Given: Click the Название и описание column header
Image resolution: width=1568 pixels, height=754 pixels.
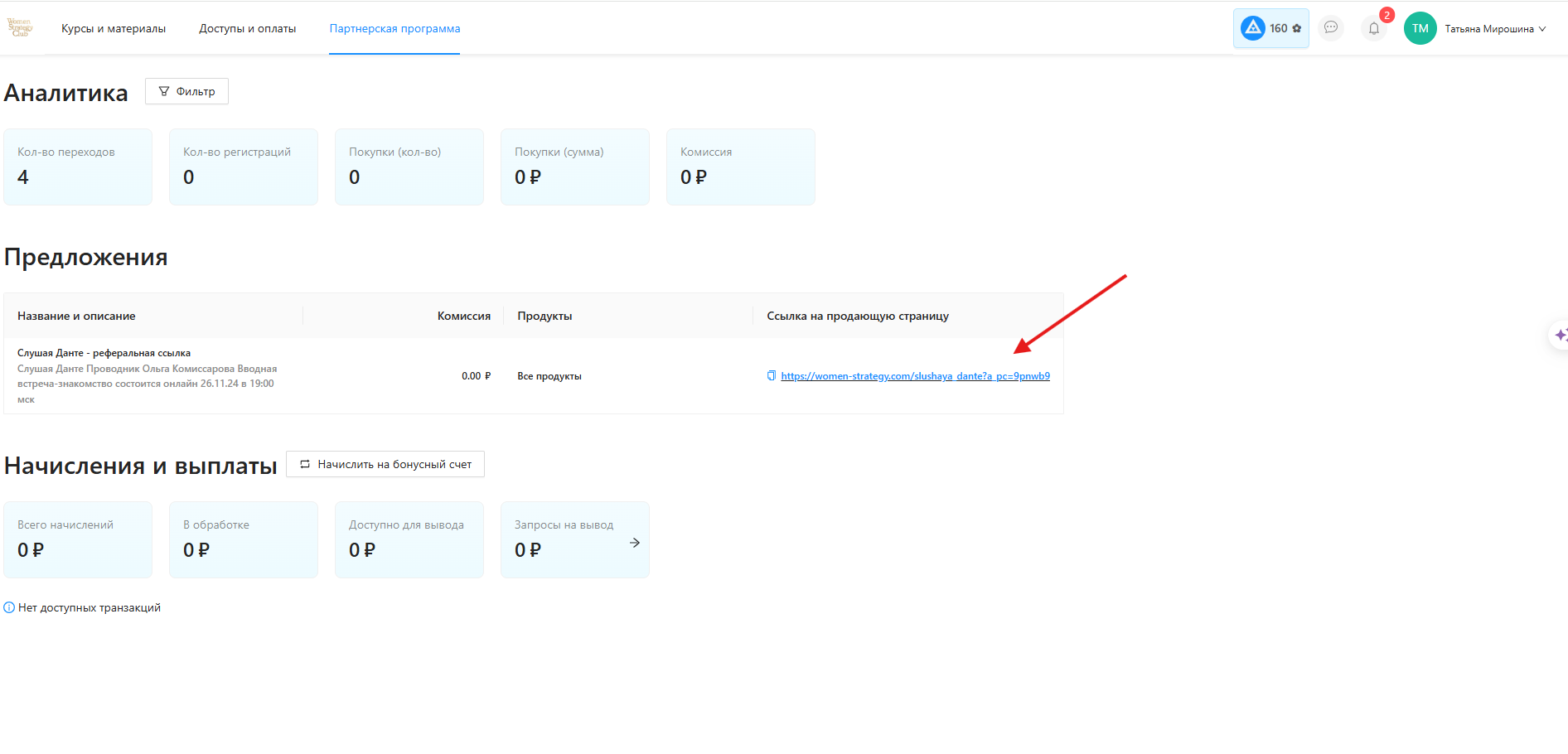Looking at the screenshot, I should (x=76, y=317).
